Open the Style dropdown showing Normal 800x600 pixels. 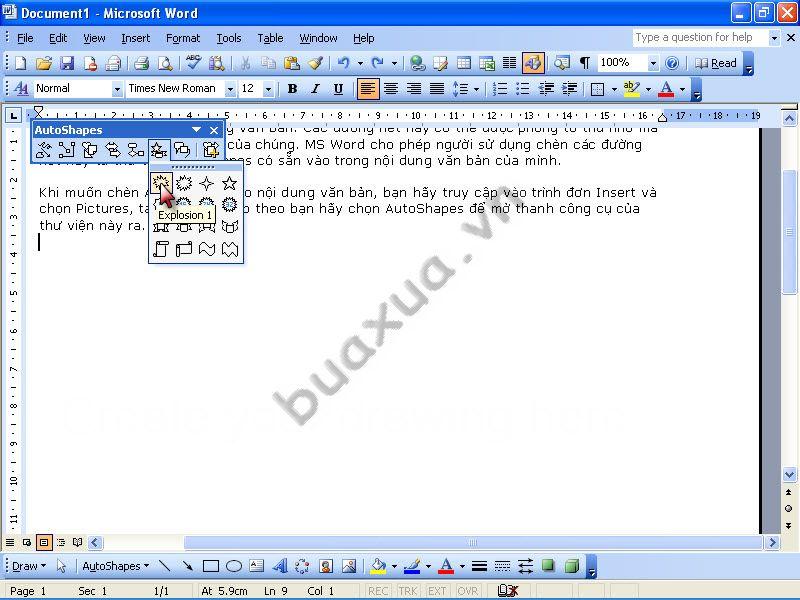(117, 89)
